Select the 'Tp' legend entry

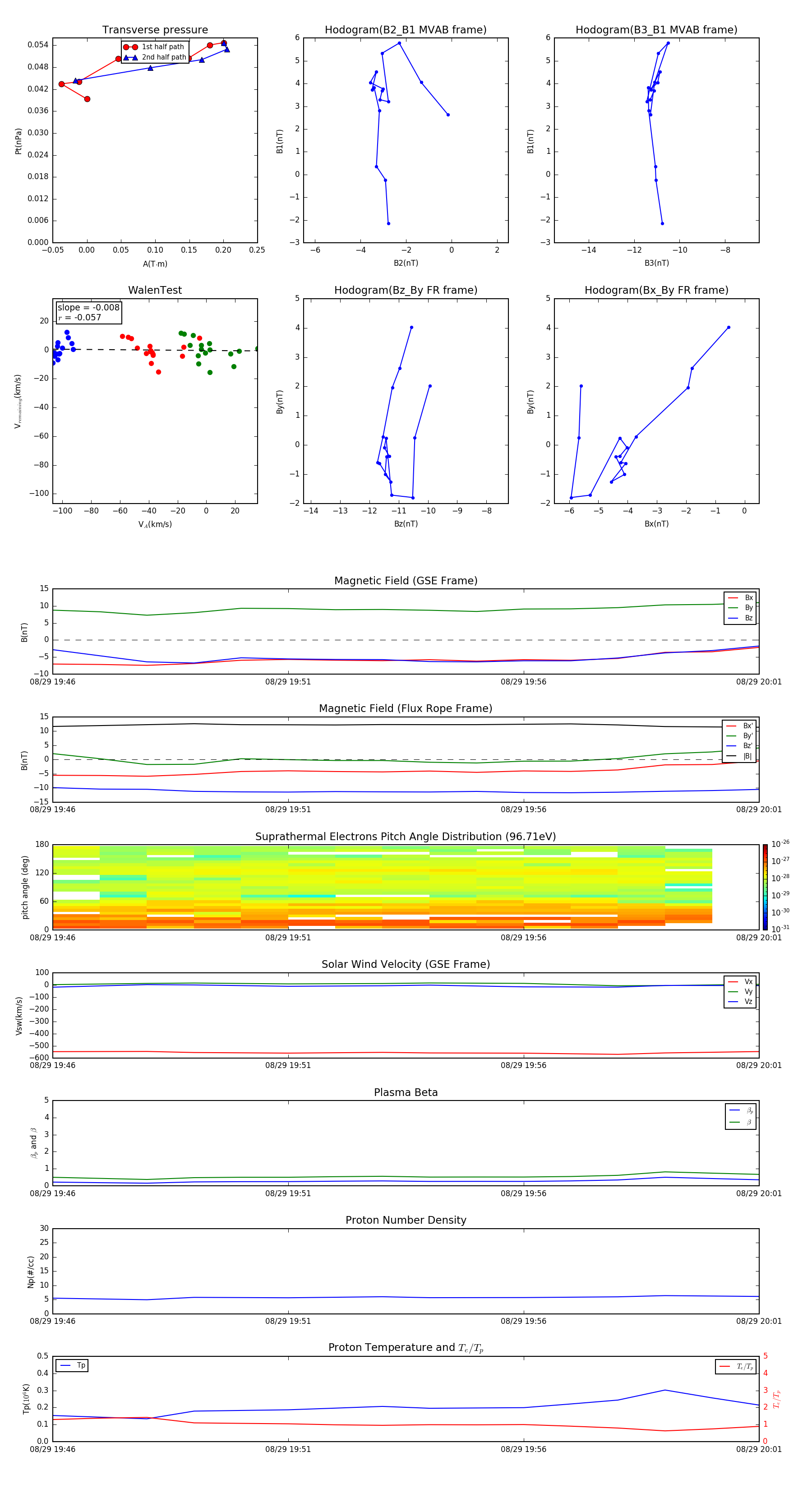coord(72,1365)
